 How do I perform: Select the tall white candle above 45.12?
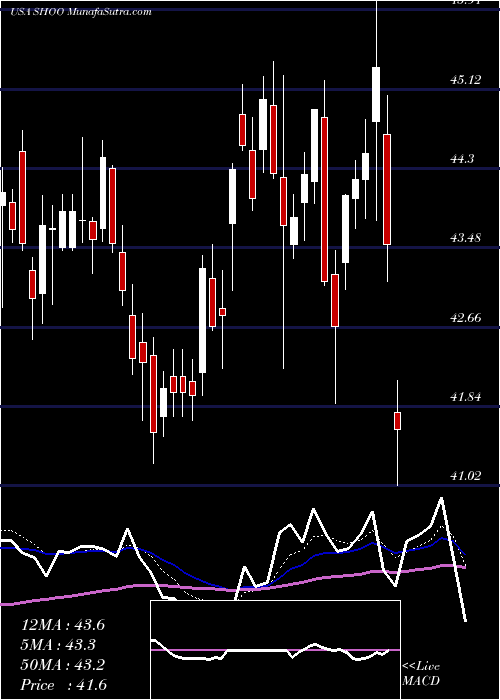pyautogui.click(x=376, y=94)
